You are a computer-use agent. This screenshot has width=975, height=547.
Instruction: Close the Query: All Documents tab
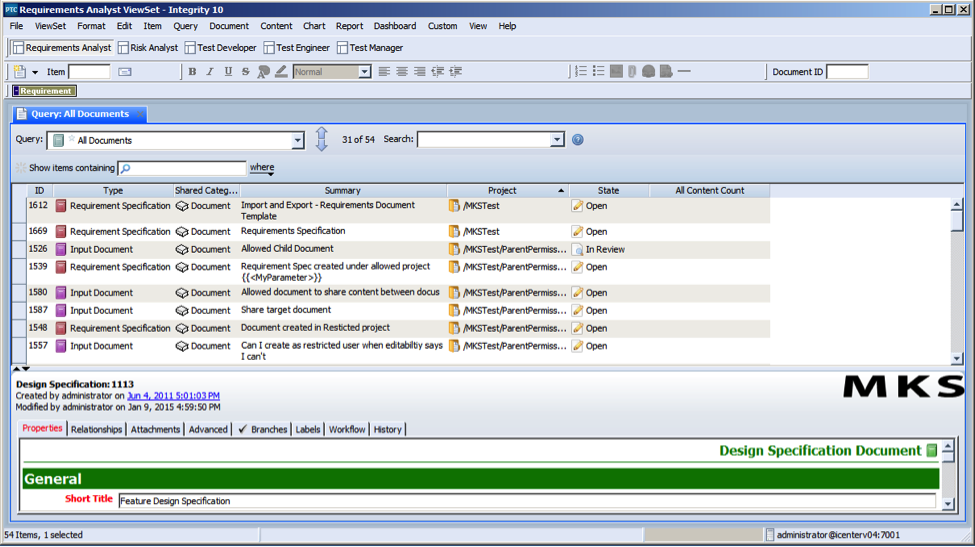coord(141,114)
